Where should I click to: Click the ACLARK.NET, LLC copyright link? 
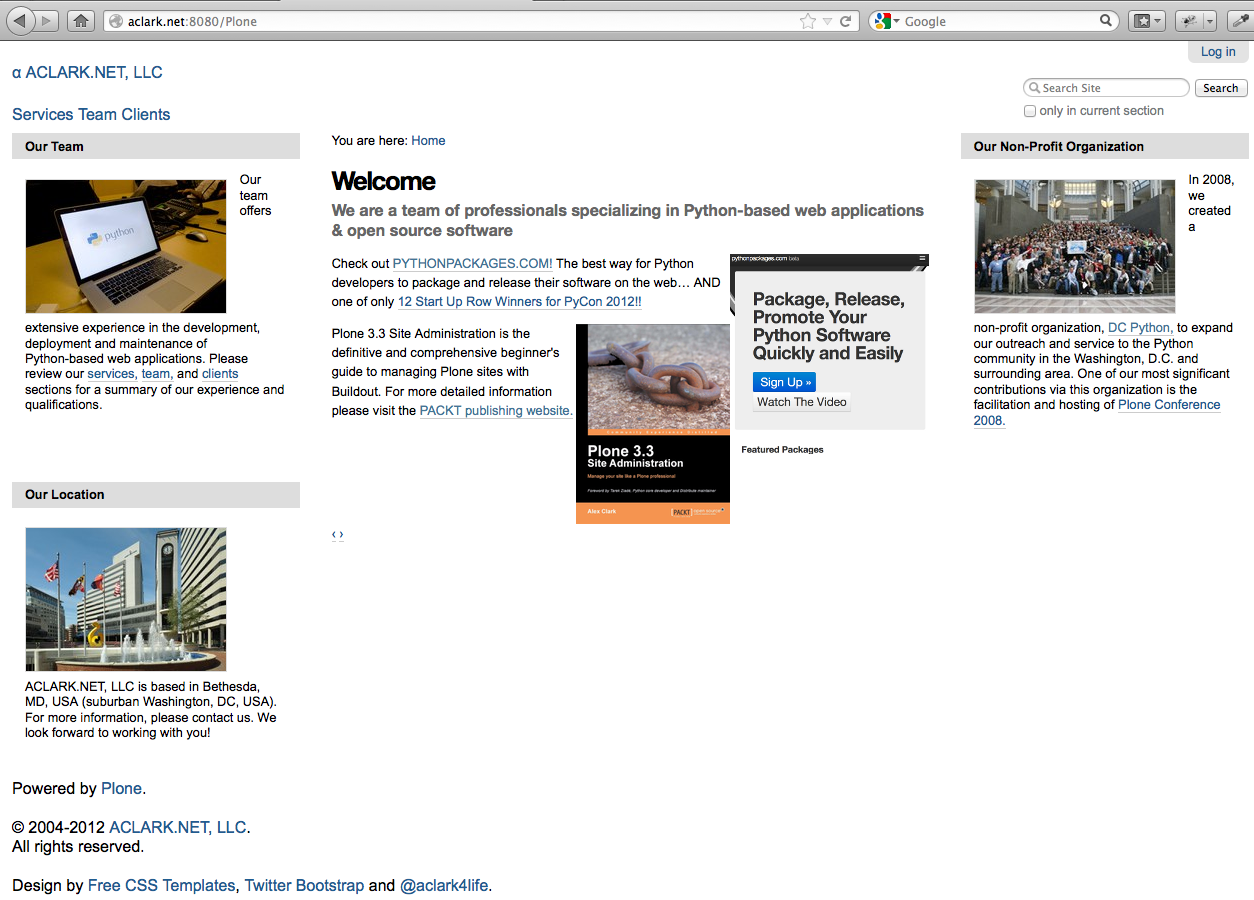[x=177, y=827]
